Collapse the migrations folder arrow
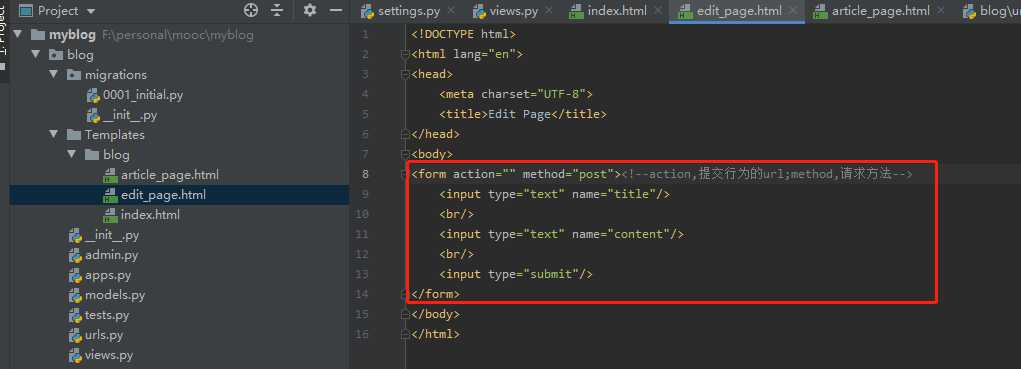The height and width of the screenshot is (369, 1021). click(53, 75)
